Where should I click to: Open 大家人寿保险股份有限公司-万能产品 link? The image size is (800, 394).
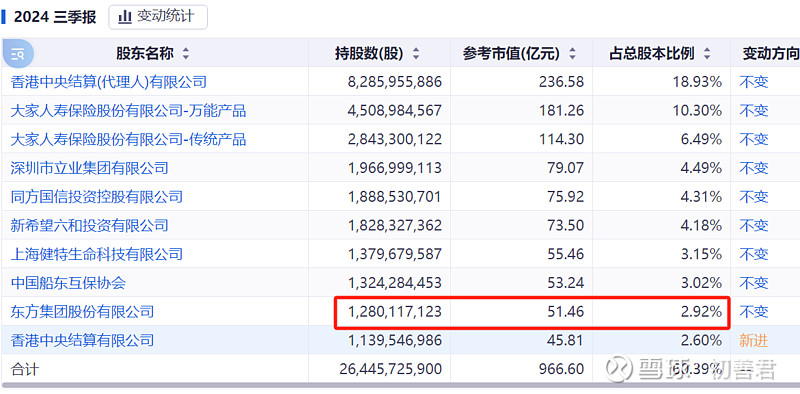click(x=128, y=111)
